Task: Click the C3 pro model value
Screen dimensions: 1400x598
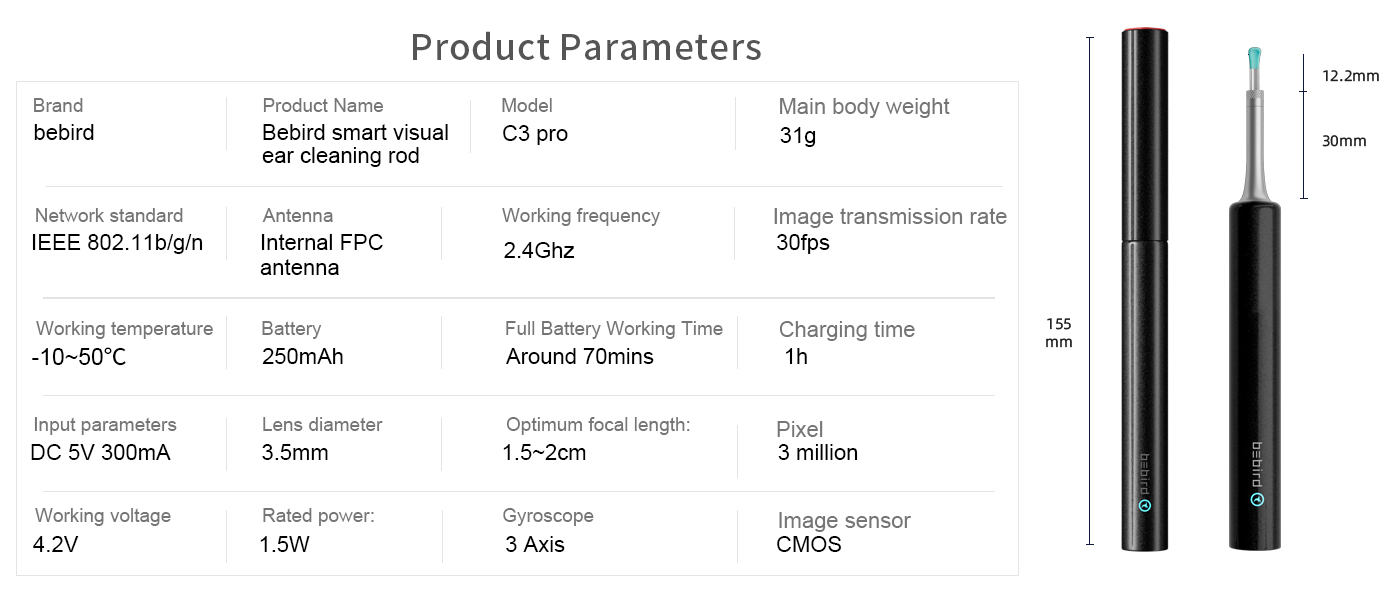Action: (535, 134)
